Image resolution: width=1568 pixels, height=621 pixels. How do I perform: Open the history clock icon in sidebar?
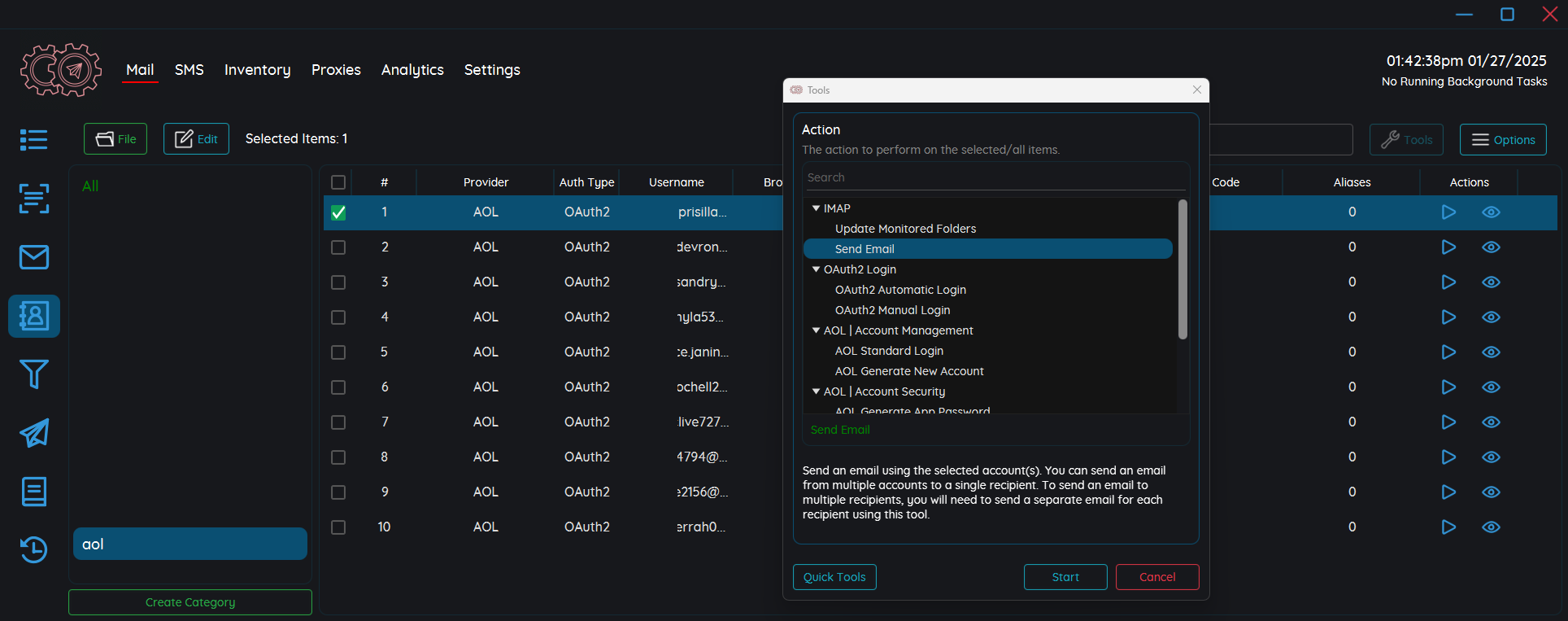pyautogui.click(x=33, y=550)
